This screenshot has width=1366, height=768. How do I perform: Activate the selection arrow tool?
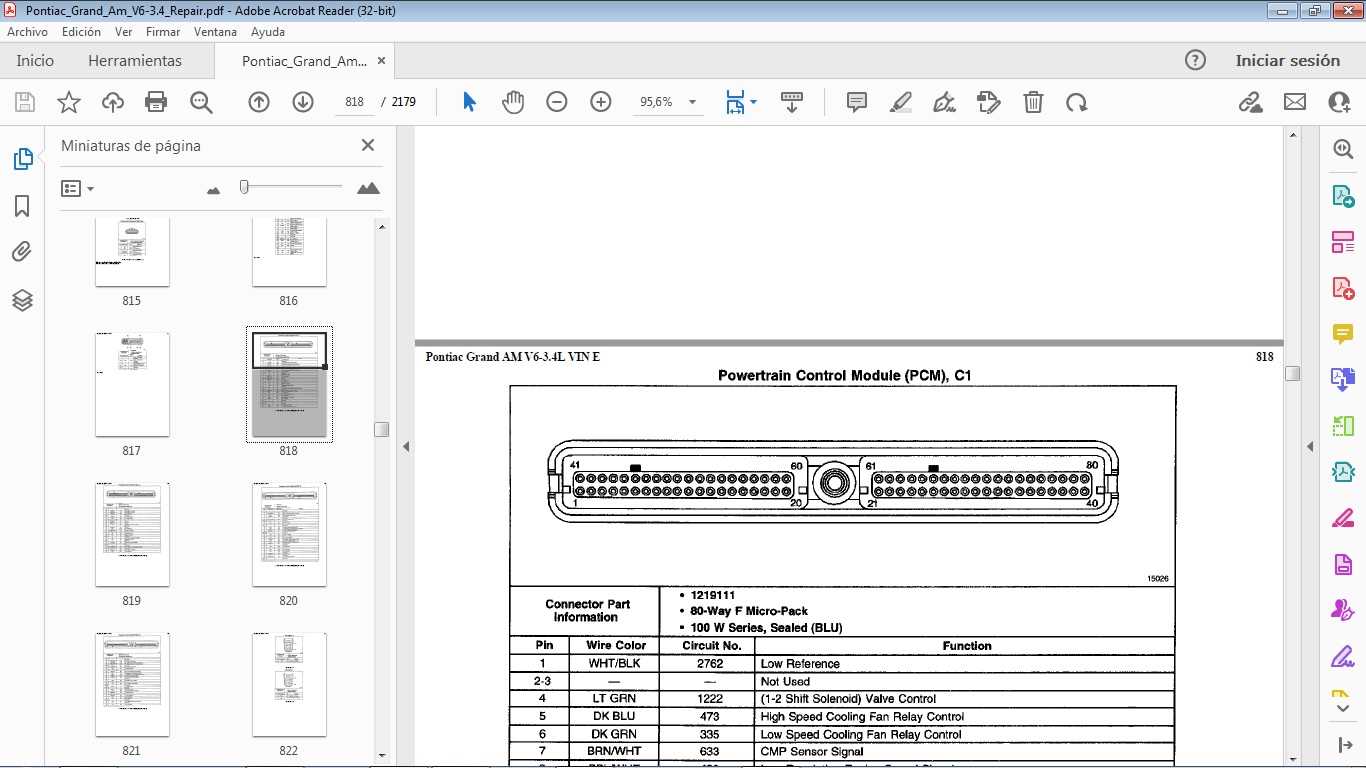(x=469, y=102)
